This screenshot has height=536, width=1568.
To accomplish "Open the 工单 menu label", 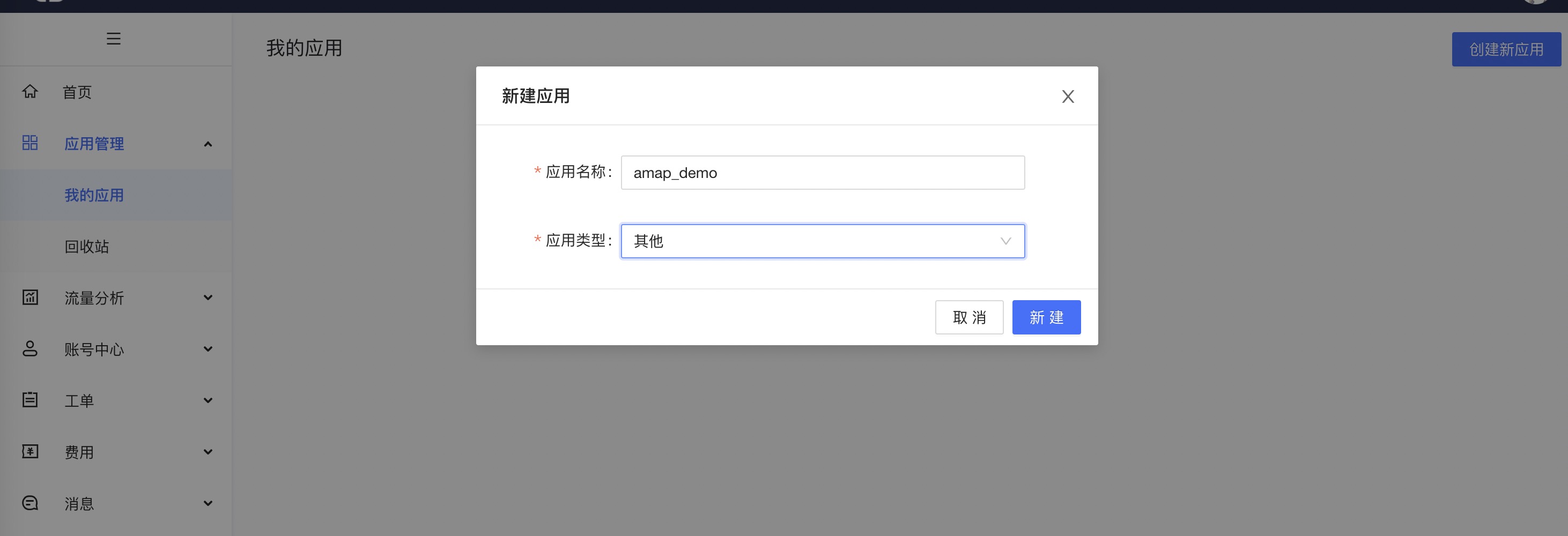I will point(79,401).
